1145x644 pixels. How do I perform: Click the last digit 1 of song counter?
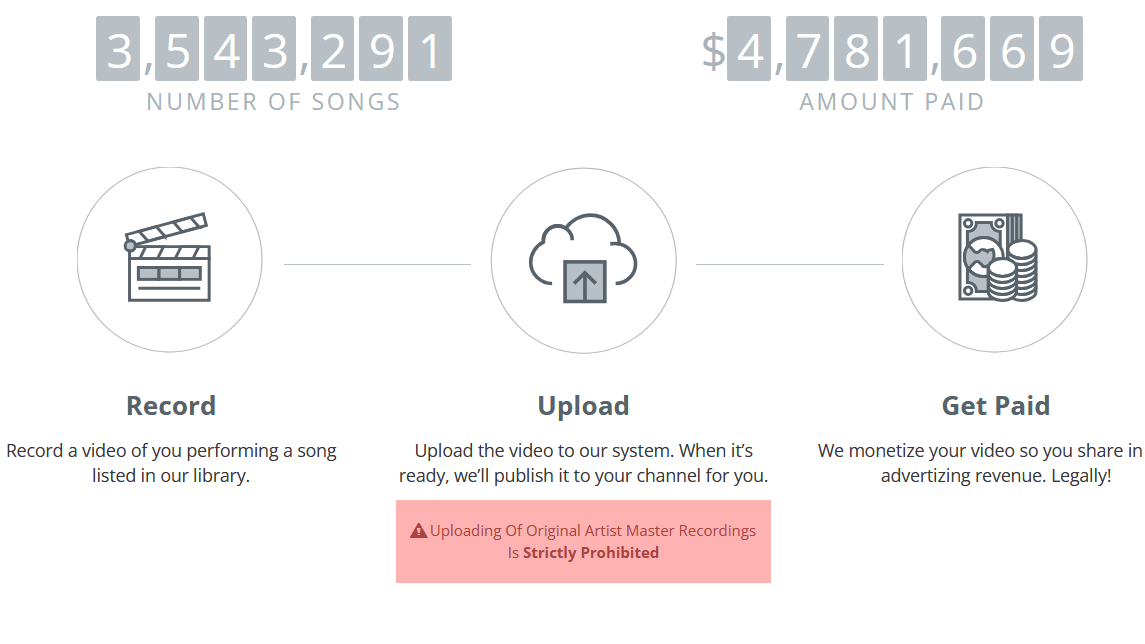click(x=430, y=48)
